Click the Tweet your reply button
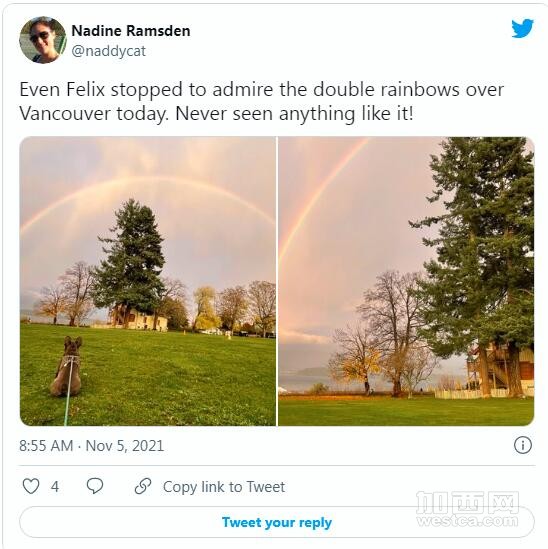Image resolution: width=548 pixels, height=549 pixels. (x=277, y=522)
